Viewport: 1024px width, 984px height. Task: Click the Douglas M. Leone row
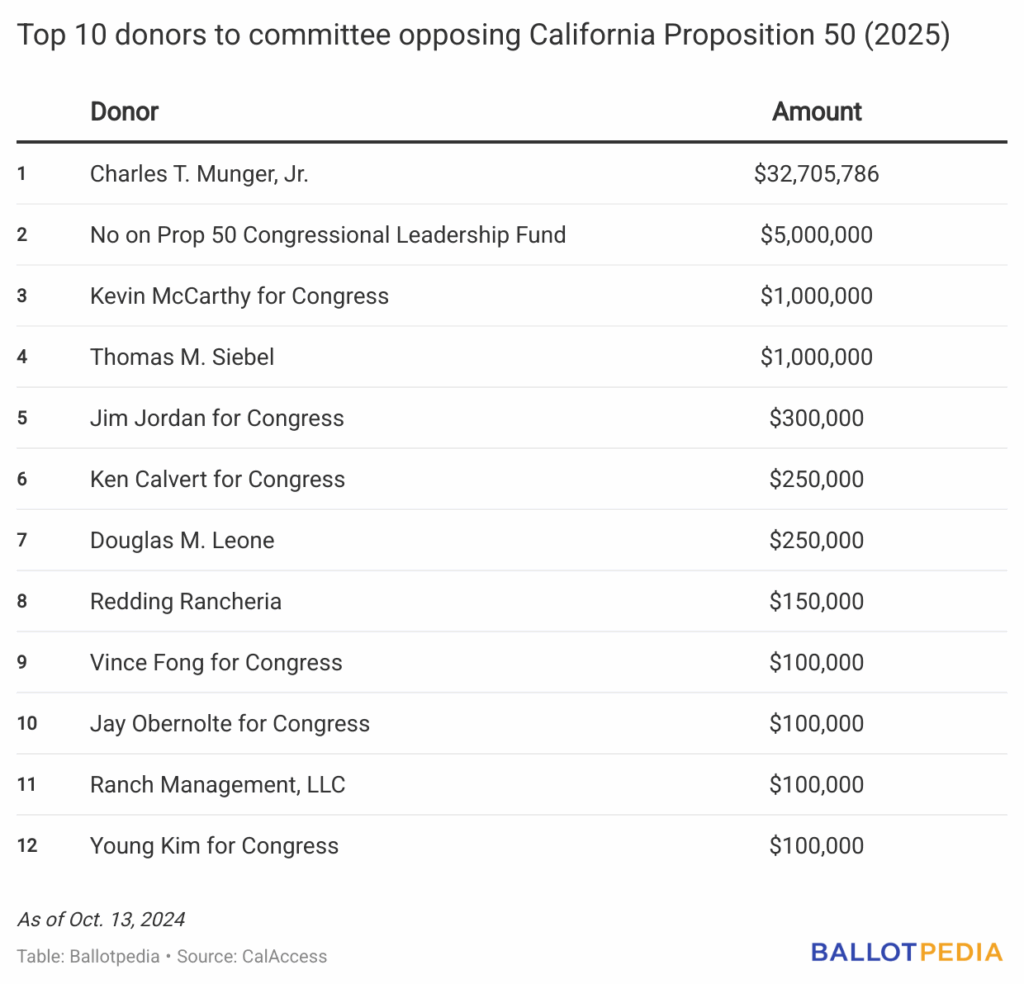[x=182, y=540]
